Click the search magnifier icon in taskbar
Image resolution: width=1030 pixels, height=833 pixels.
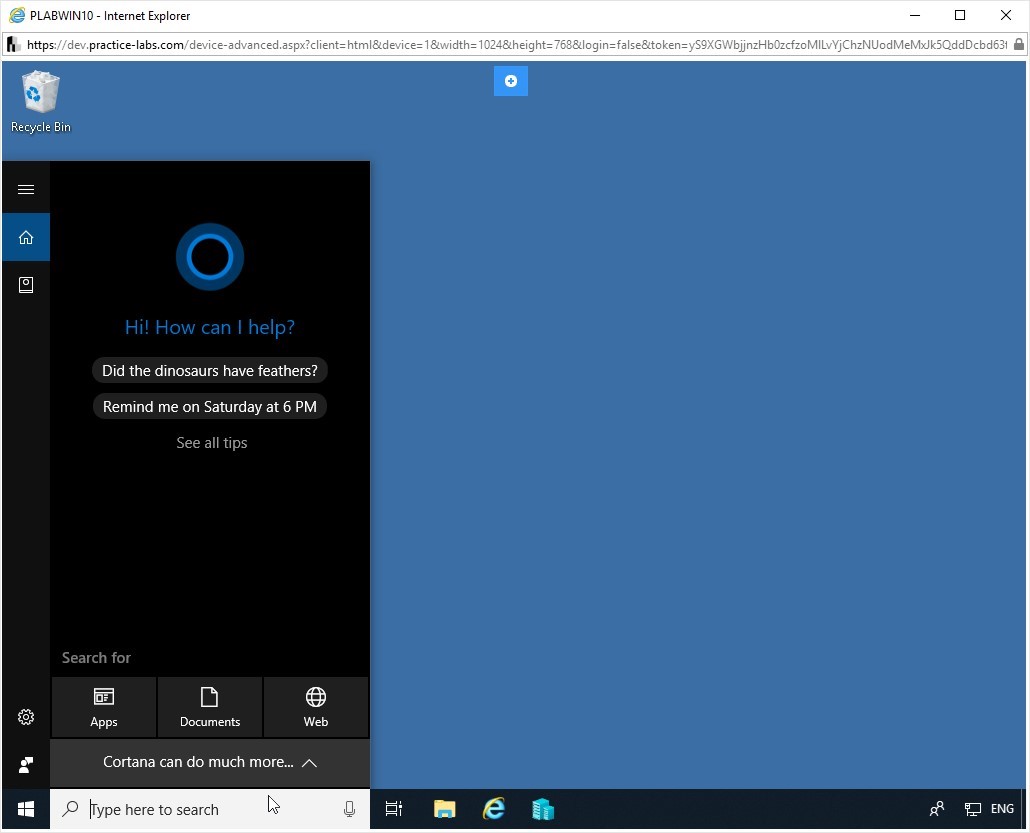pos(70,809)
